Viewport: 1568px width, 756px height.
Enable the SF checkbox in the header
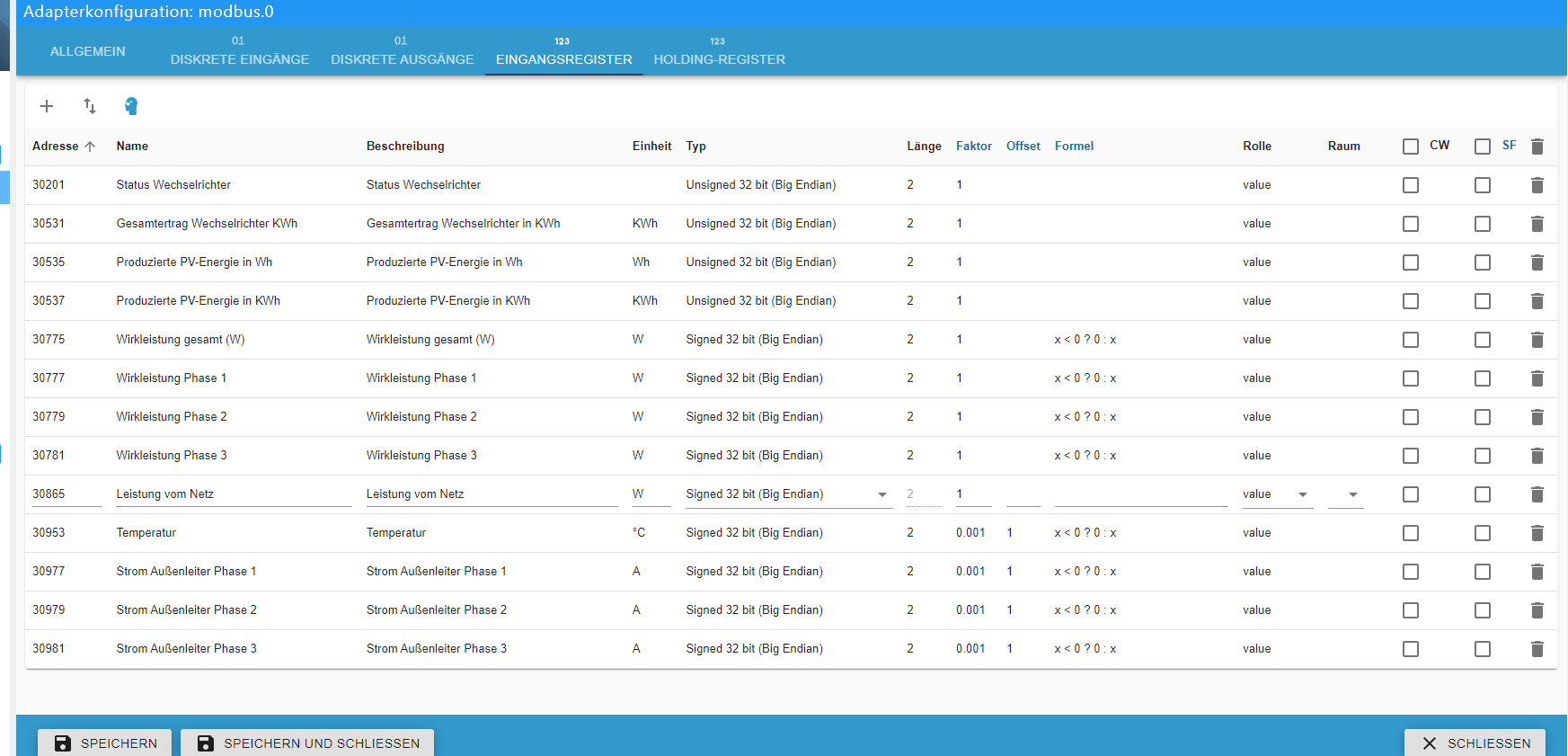point(1483,147)
